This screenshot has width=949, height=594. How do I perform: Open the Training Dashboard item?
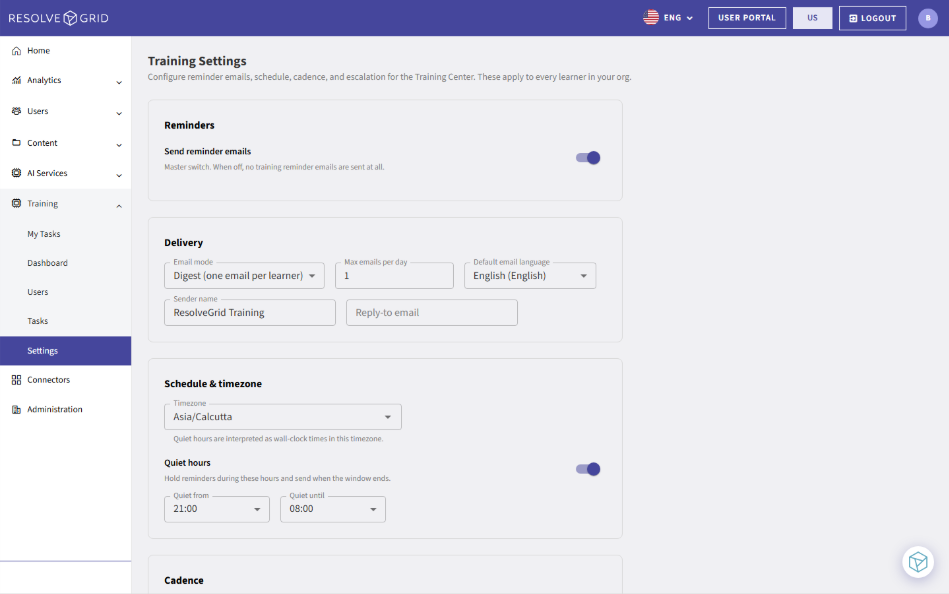pyautogui.click(x=65, y=263)
